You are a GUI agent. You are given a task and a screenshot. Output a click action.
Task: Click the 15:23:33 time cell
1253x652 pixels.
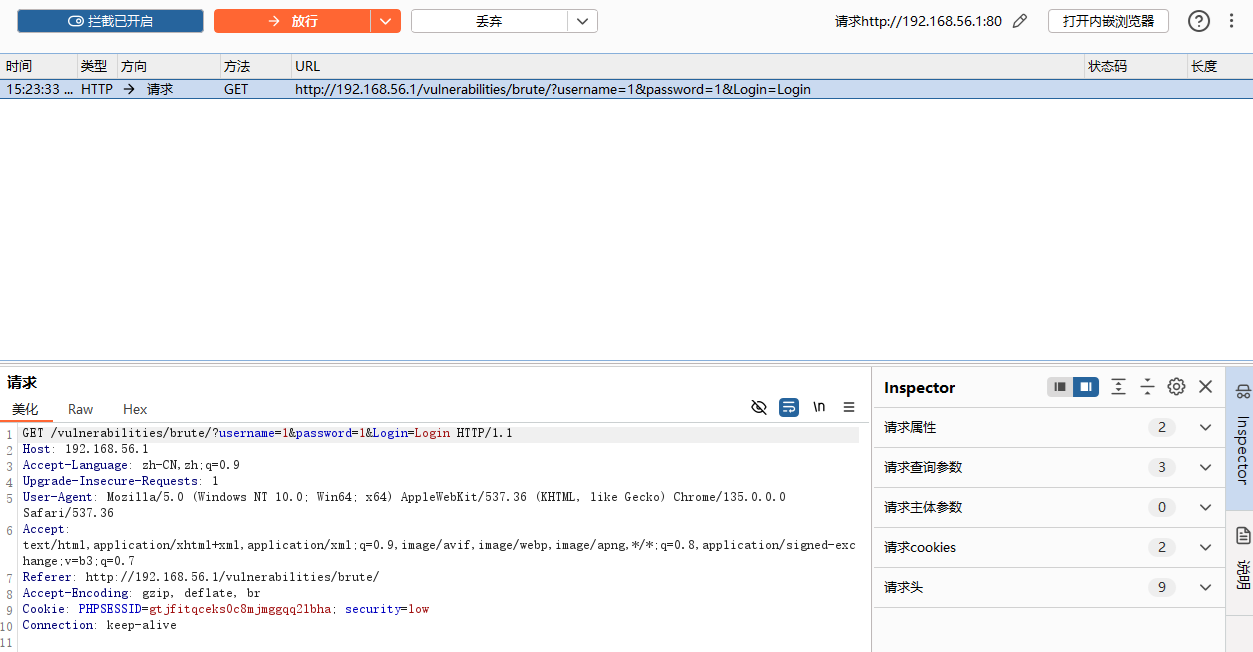tap(38, 89)
